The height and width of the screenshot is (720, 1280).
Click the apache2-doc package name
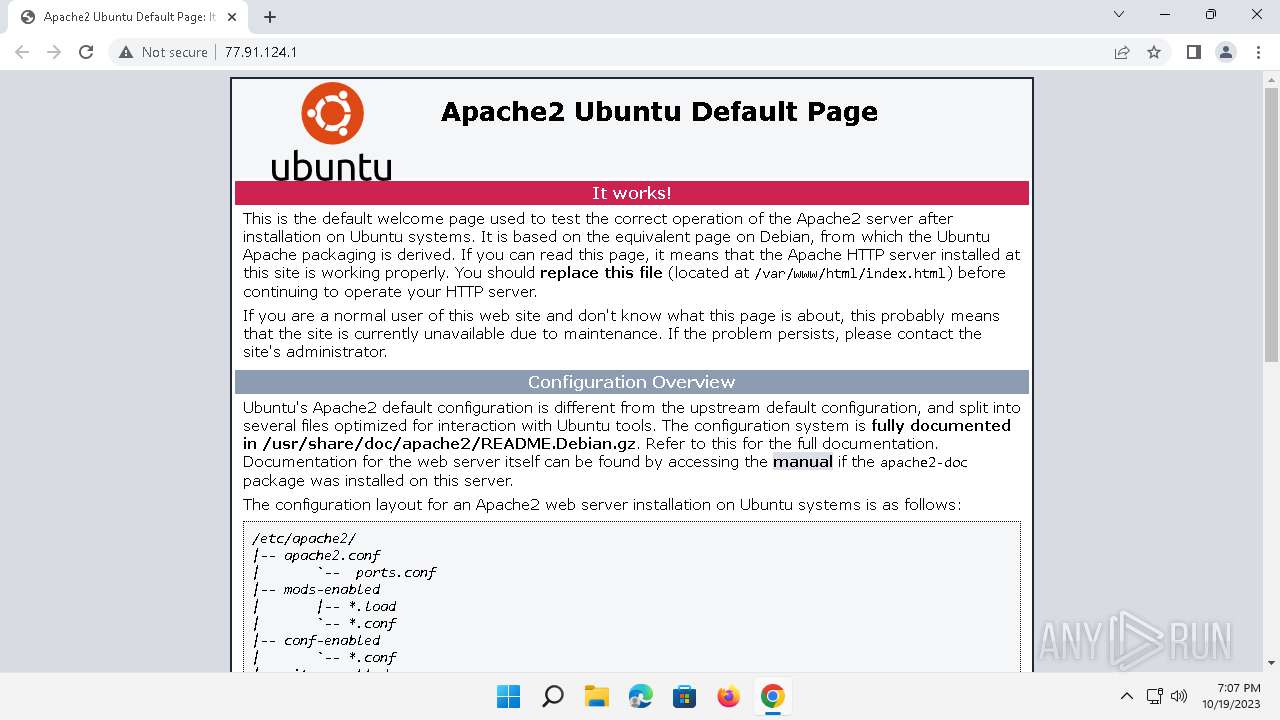point(923,463)
